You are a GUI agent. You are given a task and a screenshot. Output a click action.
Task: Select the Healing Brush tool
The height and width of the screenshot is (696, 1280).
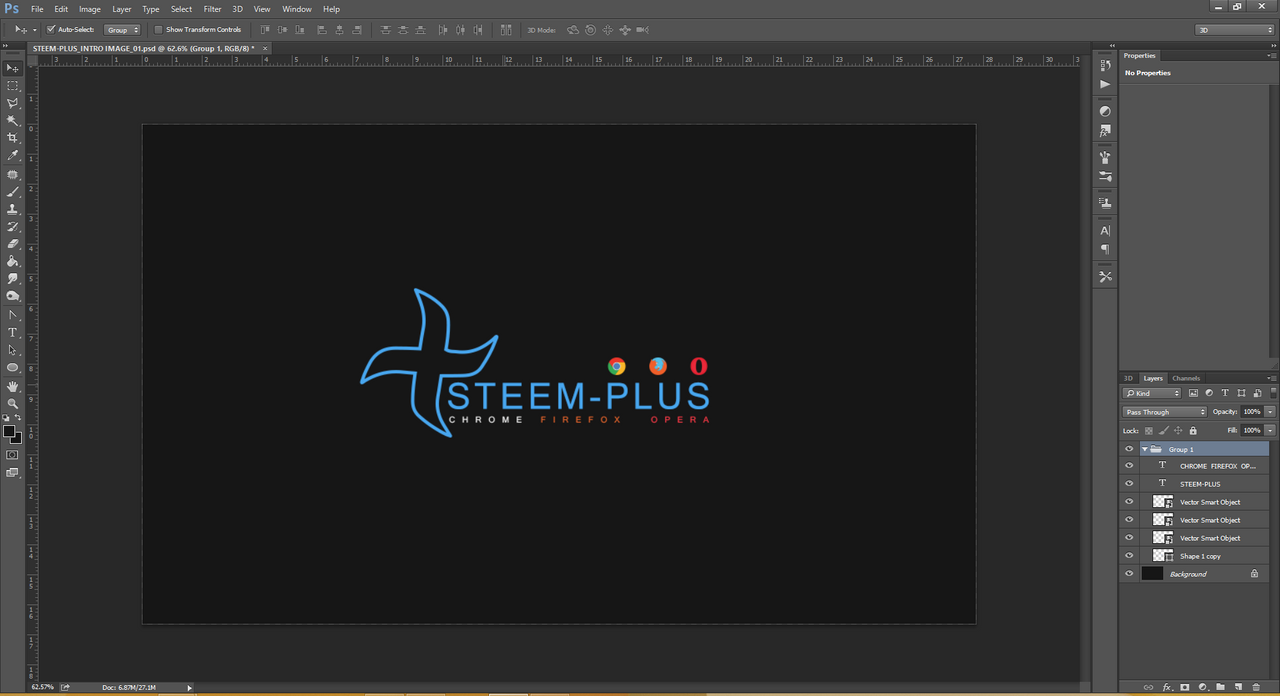13,174
